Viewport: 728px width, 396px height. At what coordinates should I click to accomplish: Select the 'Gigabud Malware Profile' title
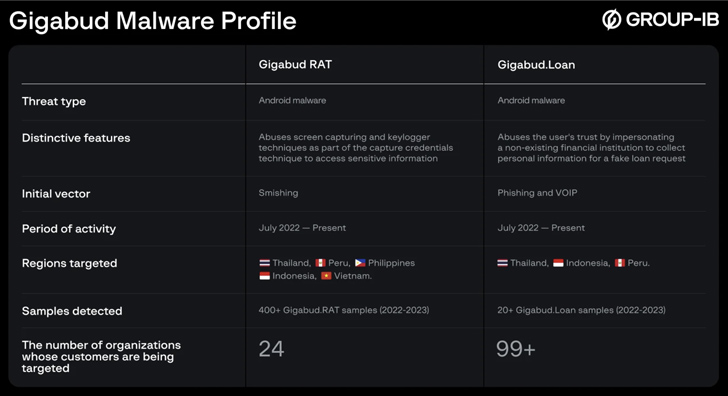click(x=153, y=21)
